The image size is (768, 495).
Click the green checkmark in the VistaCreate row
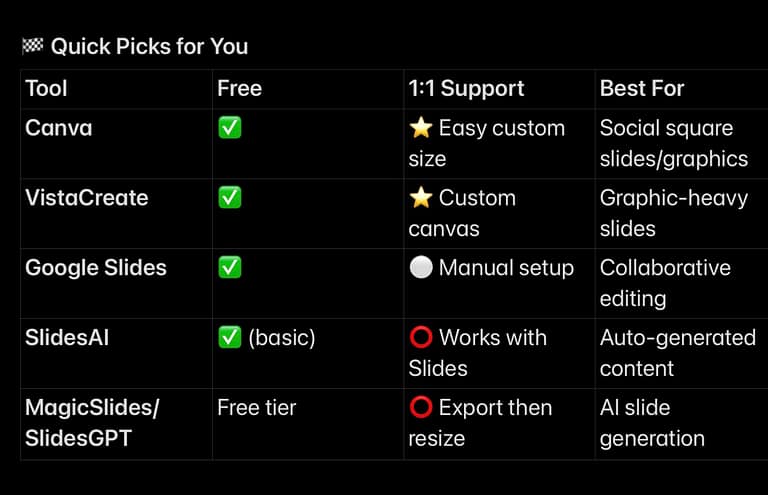click(229, 198)
